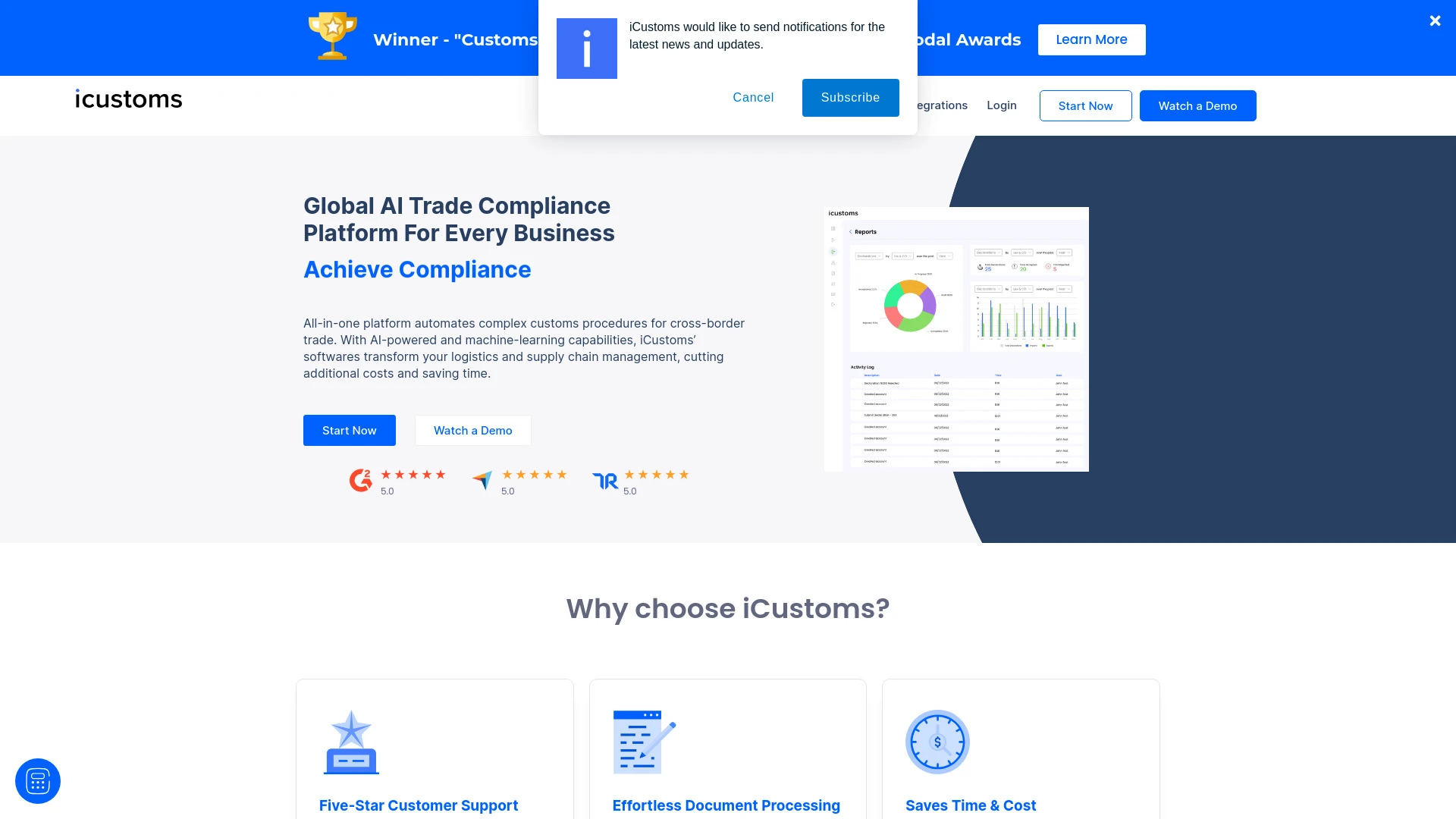Click the Start Now navigation button
1456x819 pixels.
[x=1086, y=106]
